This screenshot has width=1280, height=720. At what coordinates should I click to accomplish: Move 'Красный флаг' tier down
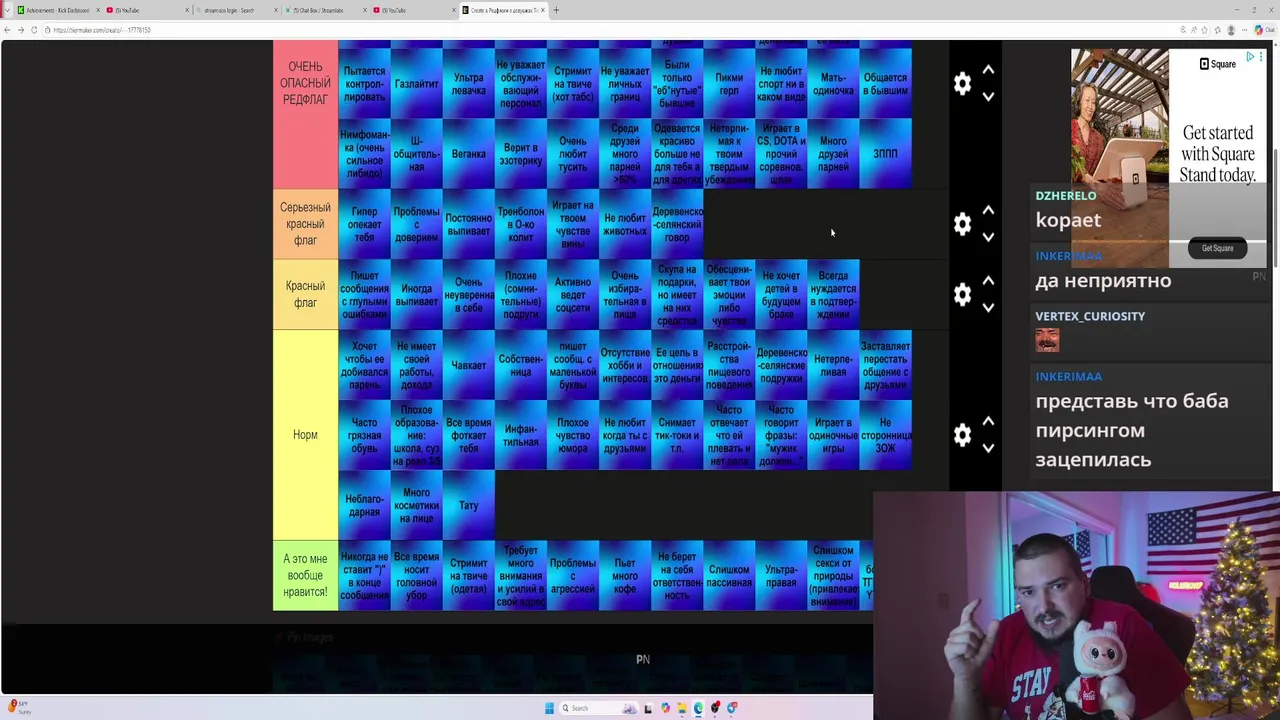click(988, 307)
